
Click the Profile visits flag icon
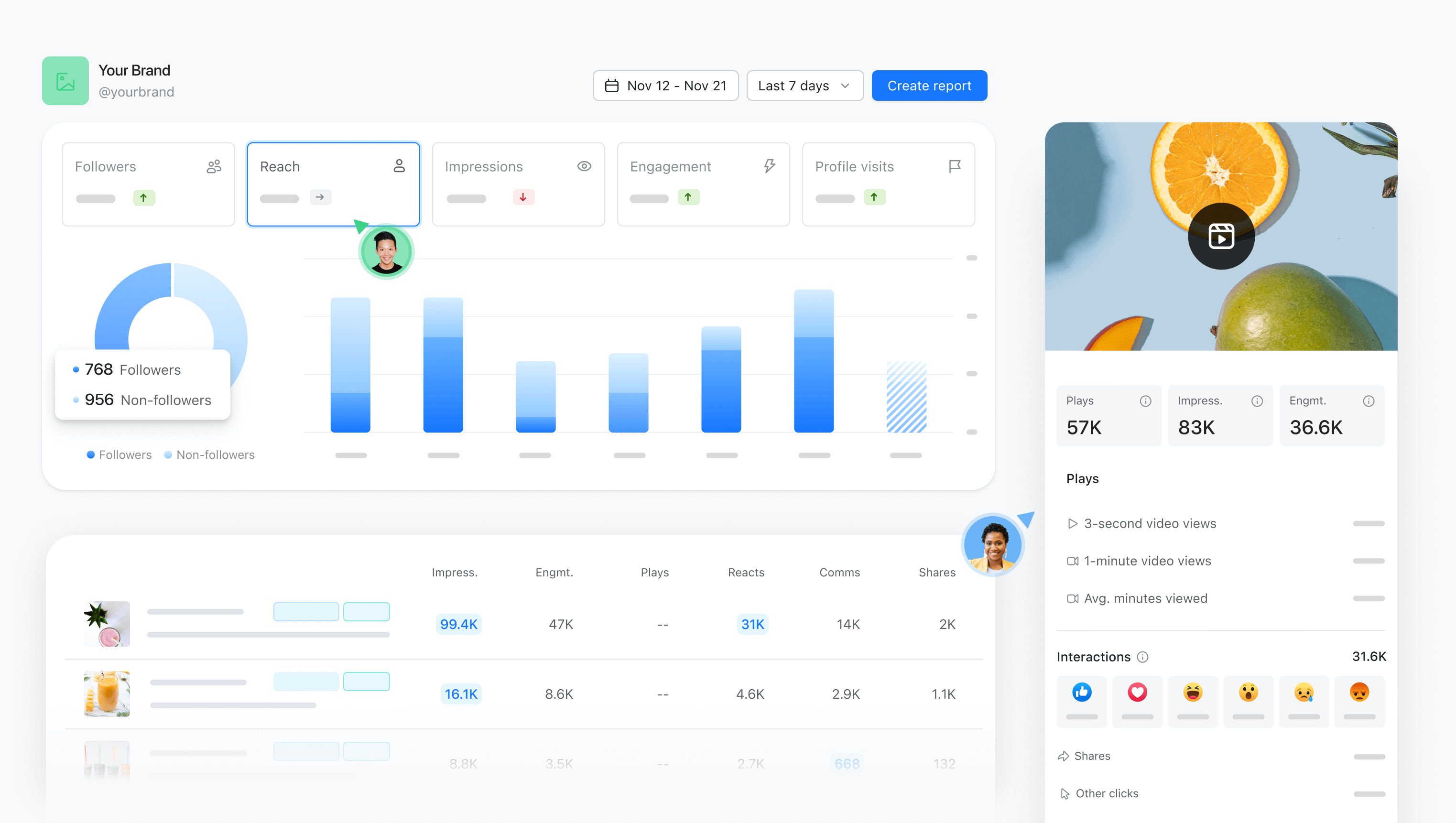point(954,165)
